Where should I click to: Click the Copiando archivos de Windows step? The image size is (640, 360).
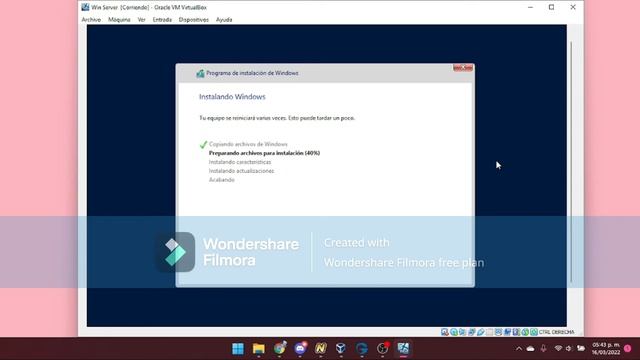(x=248, y=144)
